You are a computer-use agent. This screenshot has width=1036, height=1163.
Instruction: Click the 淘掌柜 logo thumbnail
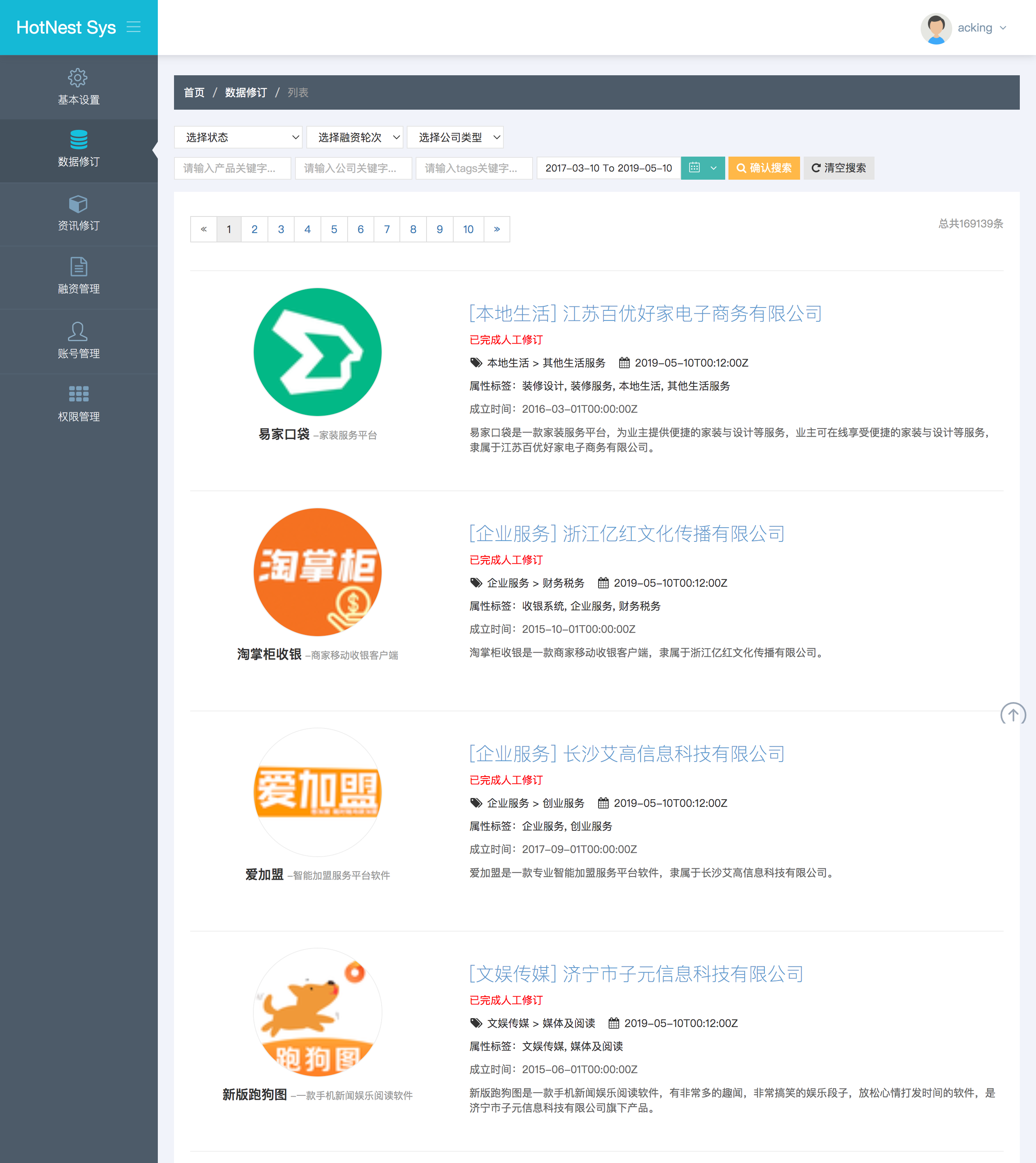(x=318, y=571)
